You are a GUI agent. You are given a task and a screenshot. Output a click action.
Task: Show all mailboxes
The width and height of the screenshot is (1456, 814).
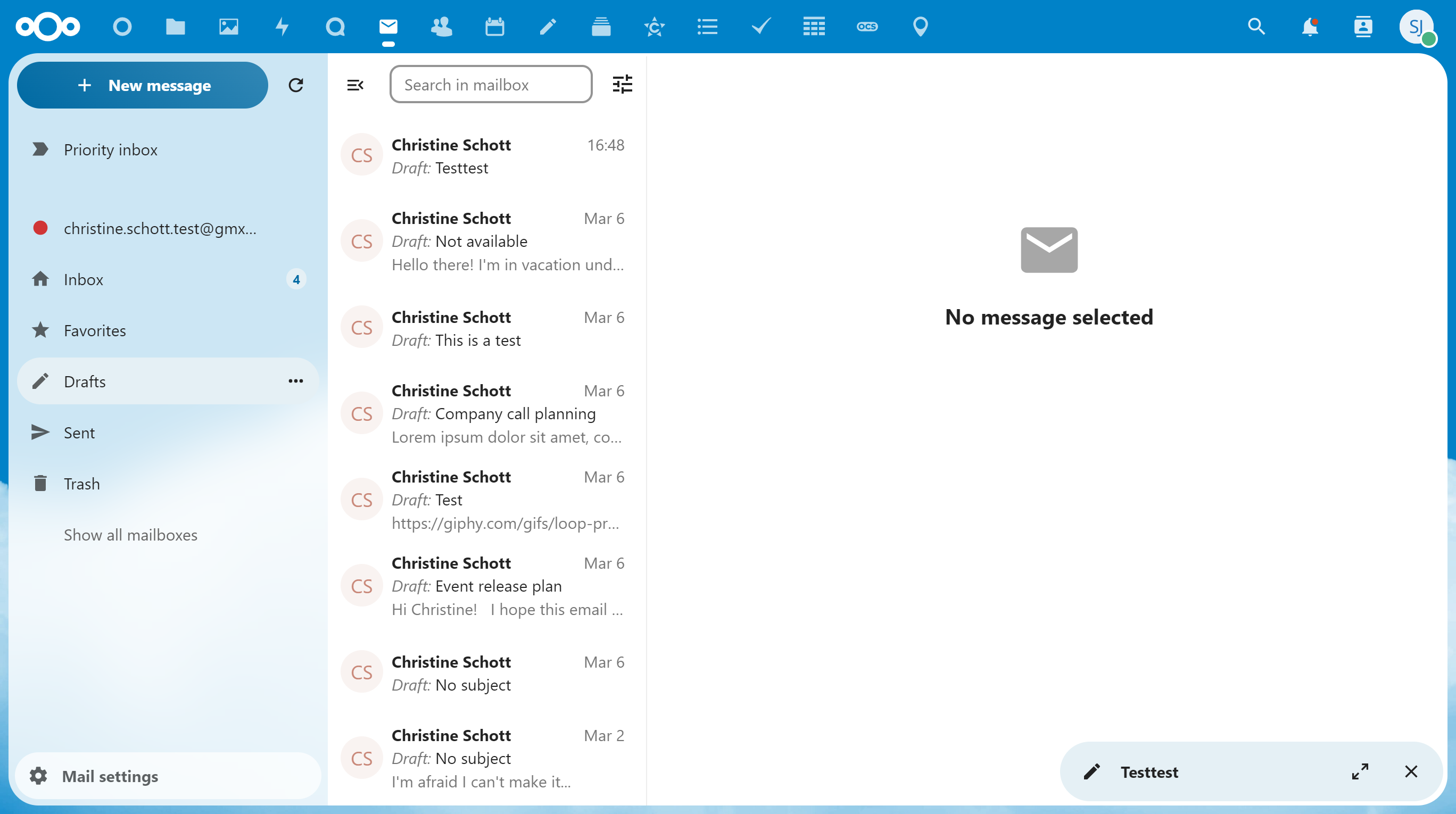coord(130,535)
